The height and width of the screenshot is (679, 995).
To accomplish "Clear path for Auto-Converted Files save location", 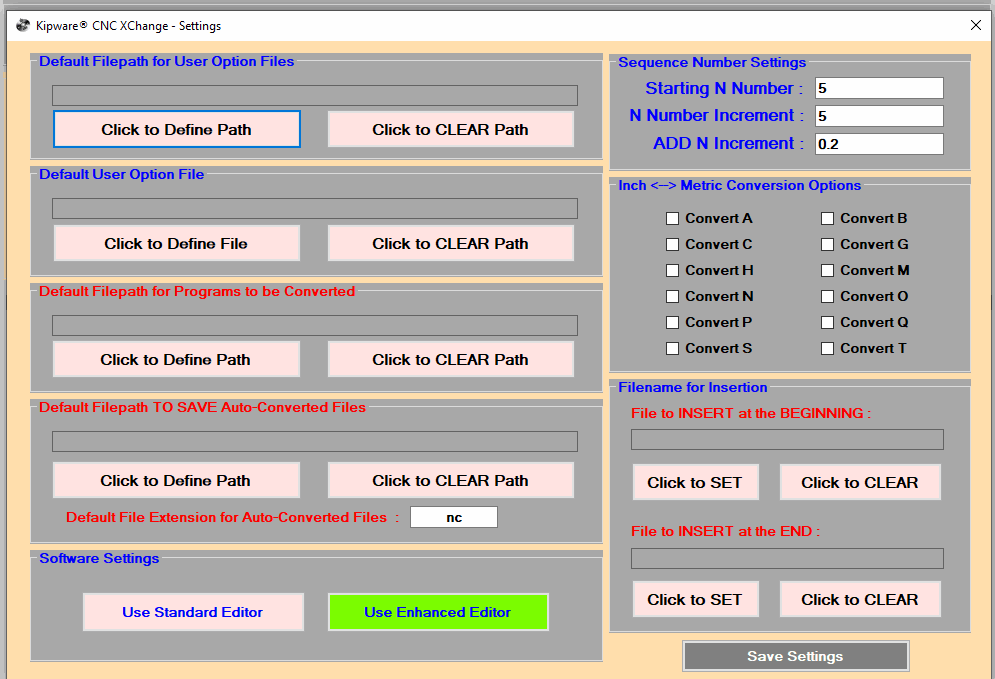I will pos(451,480).
